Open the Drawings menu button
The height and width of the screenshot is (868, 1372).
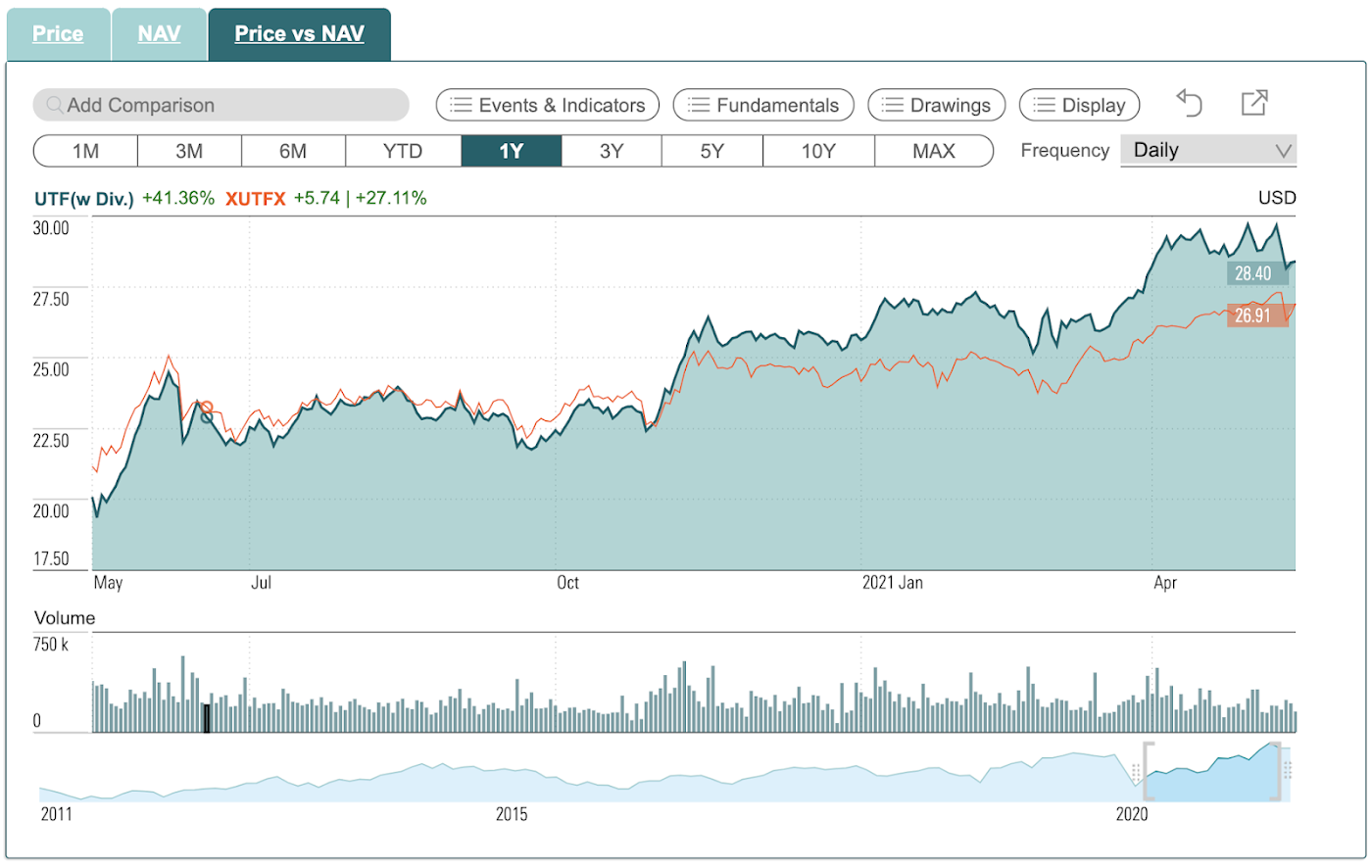coord(937,105)
